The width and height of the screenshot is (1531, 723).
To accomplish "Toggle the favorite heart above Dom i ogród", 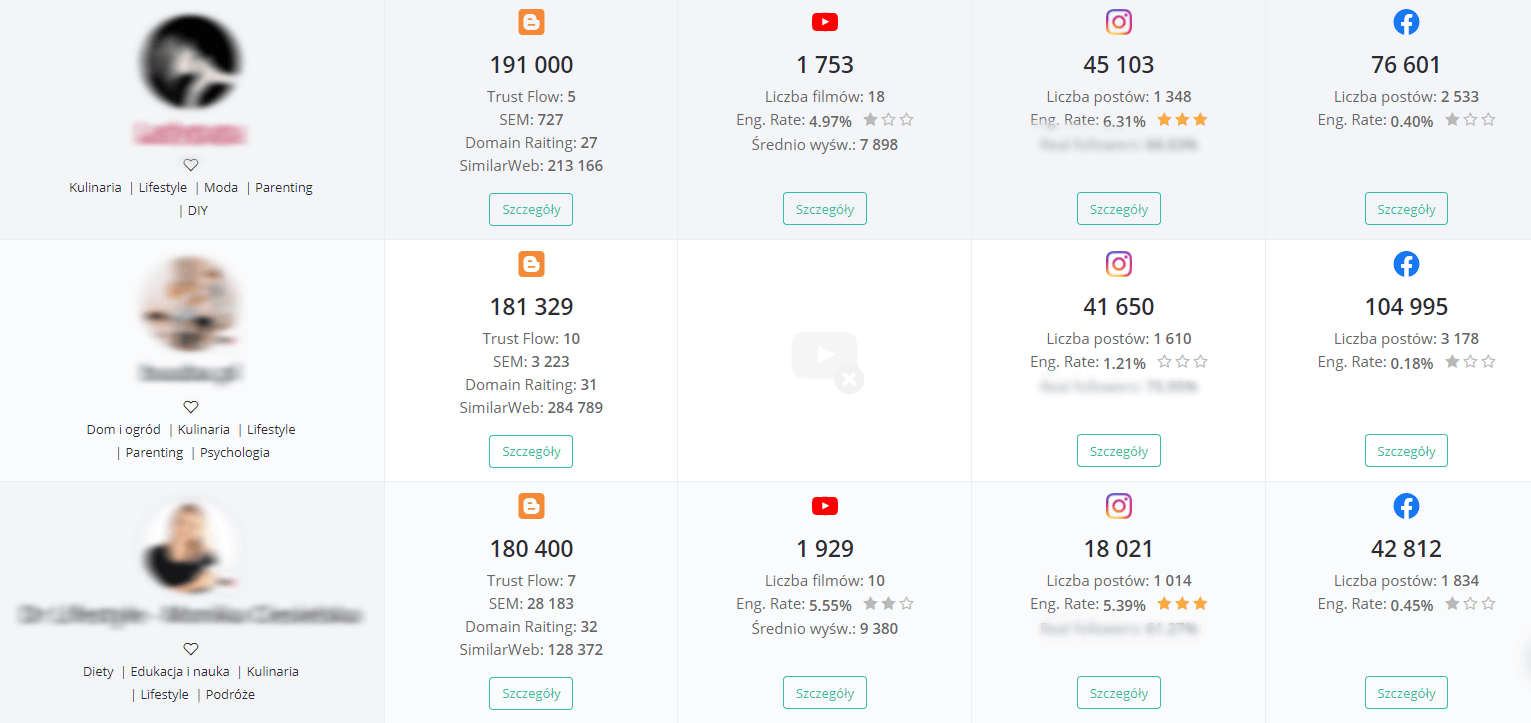I will [191, 407].
